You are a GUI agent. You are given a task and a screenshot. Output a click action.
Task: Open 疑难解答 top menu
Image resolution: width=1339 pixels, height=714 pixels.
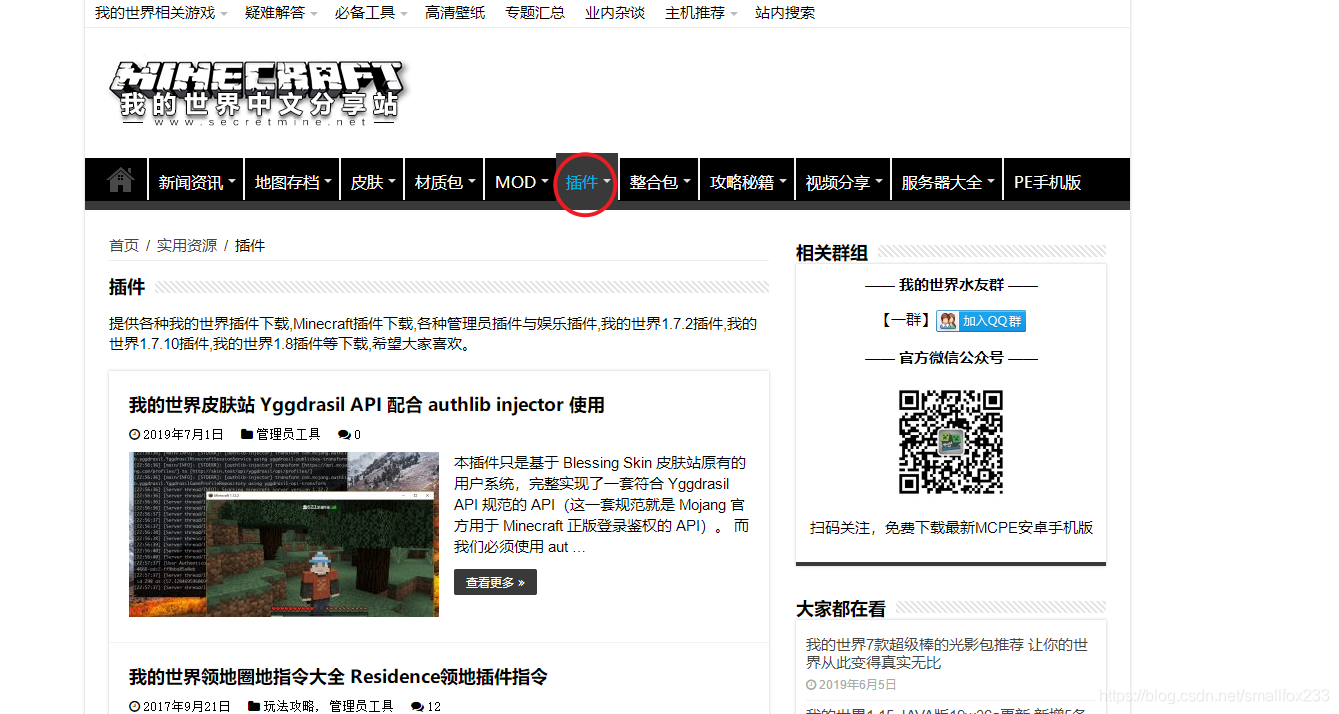(281, 13)
